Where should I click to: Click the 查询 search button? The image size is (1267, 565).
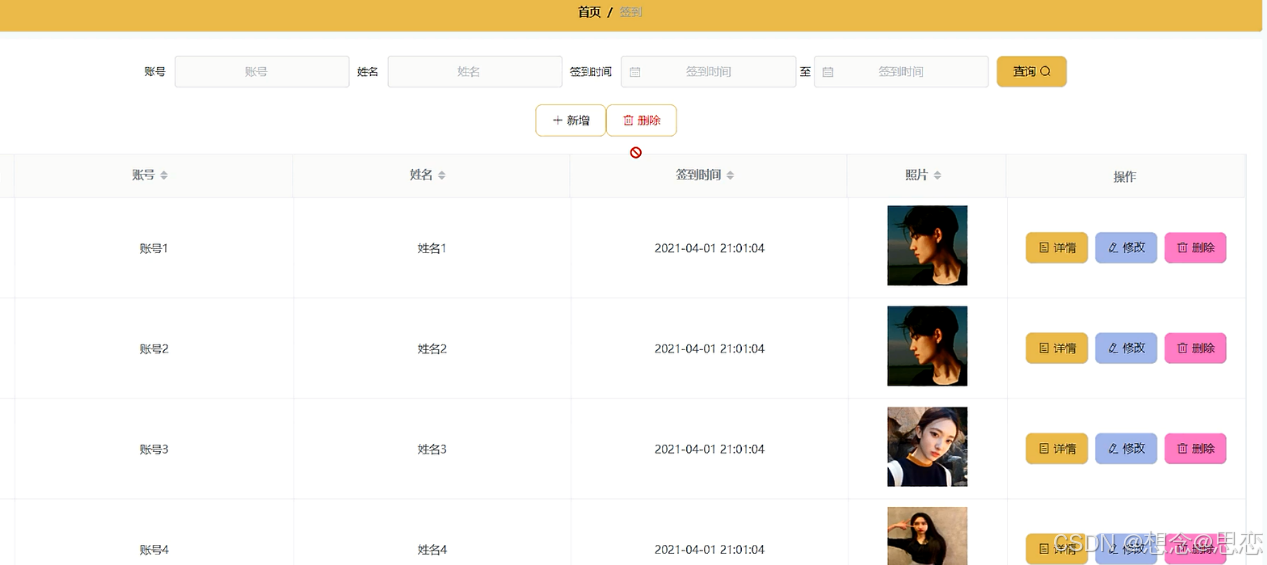[x=1031, y=72]
